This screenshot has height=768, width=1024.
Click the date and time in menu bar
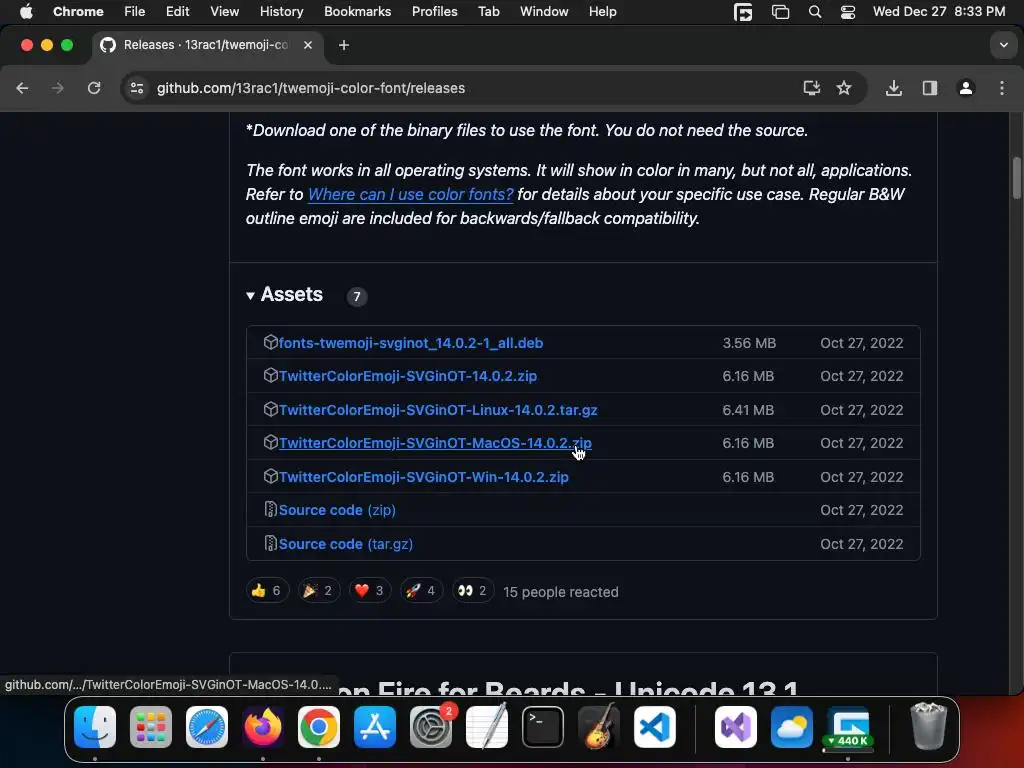tap(938, 12)
